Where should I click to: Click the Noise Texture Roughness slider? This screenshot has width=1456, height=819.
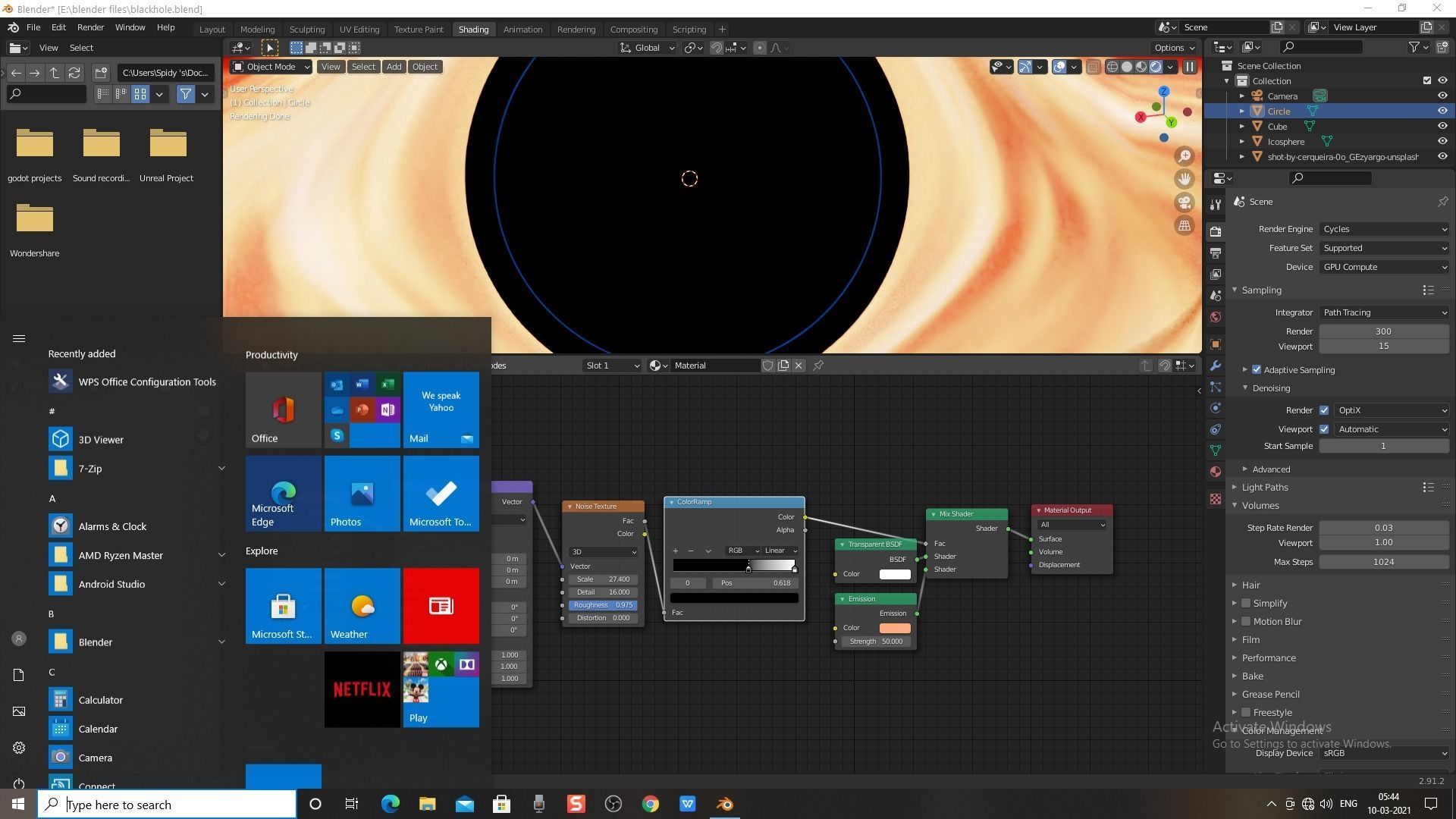click(x=603, y=605)
